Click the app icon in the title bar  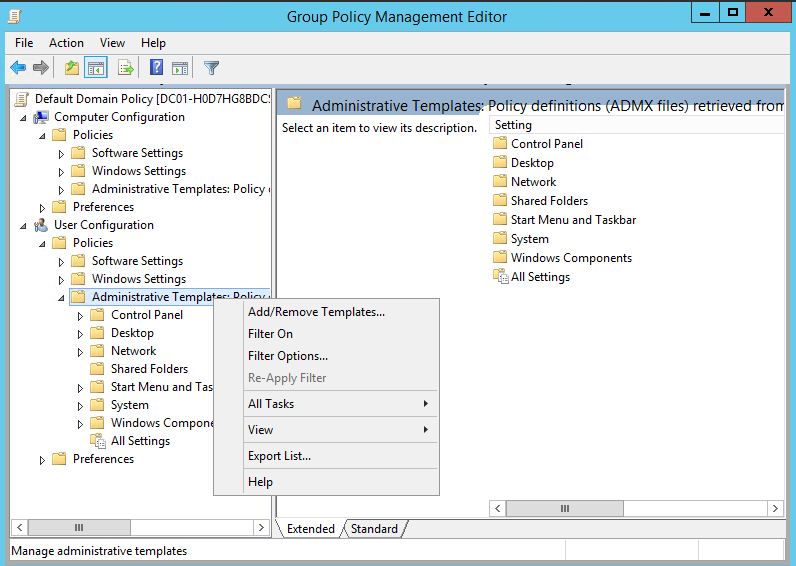tap(15, 17)
